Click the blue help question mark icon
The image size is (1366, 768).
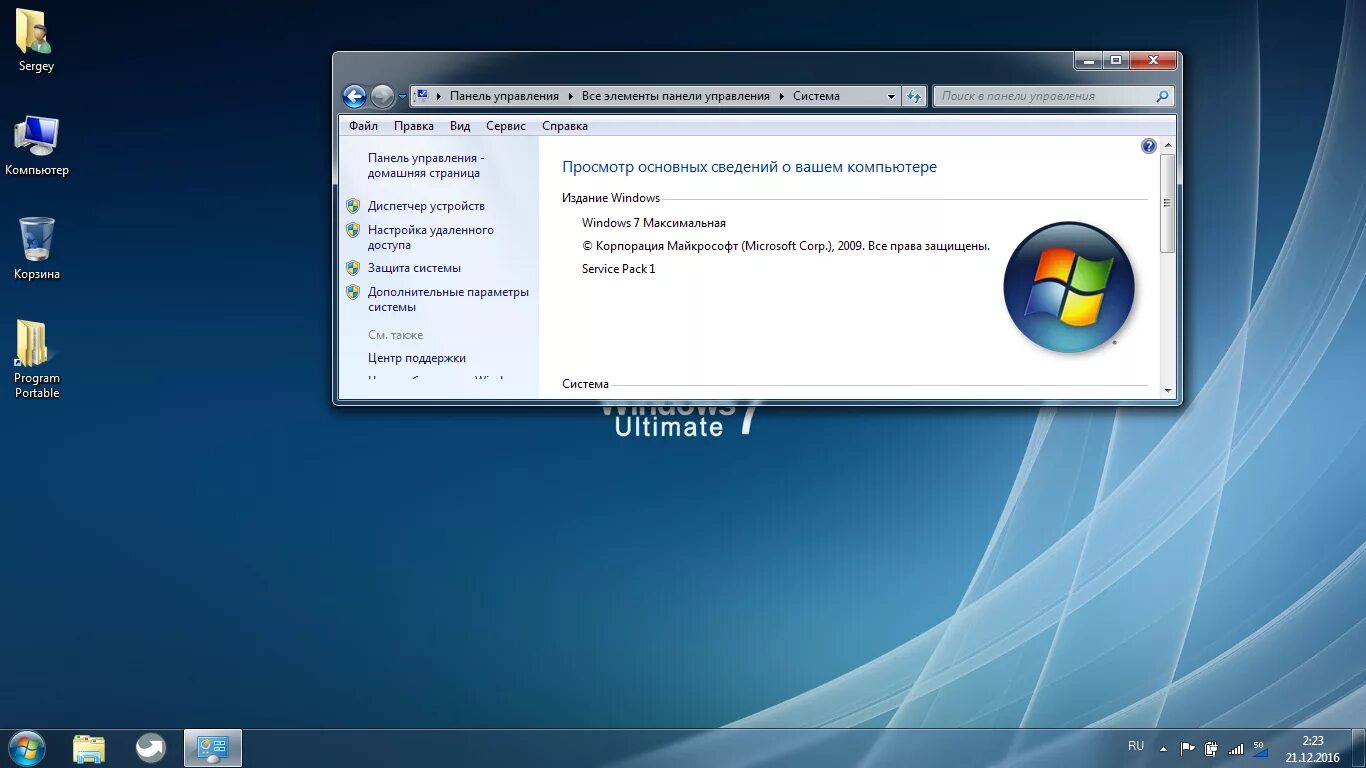tap(1148, 146)
